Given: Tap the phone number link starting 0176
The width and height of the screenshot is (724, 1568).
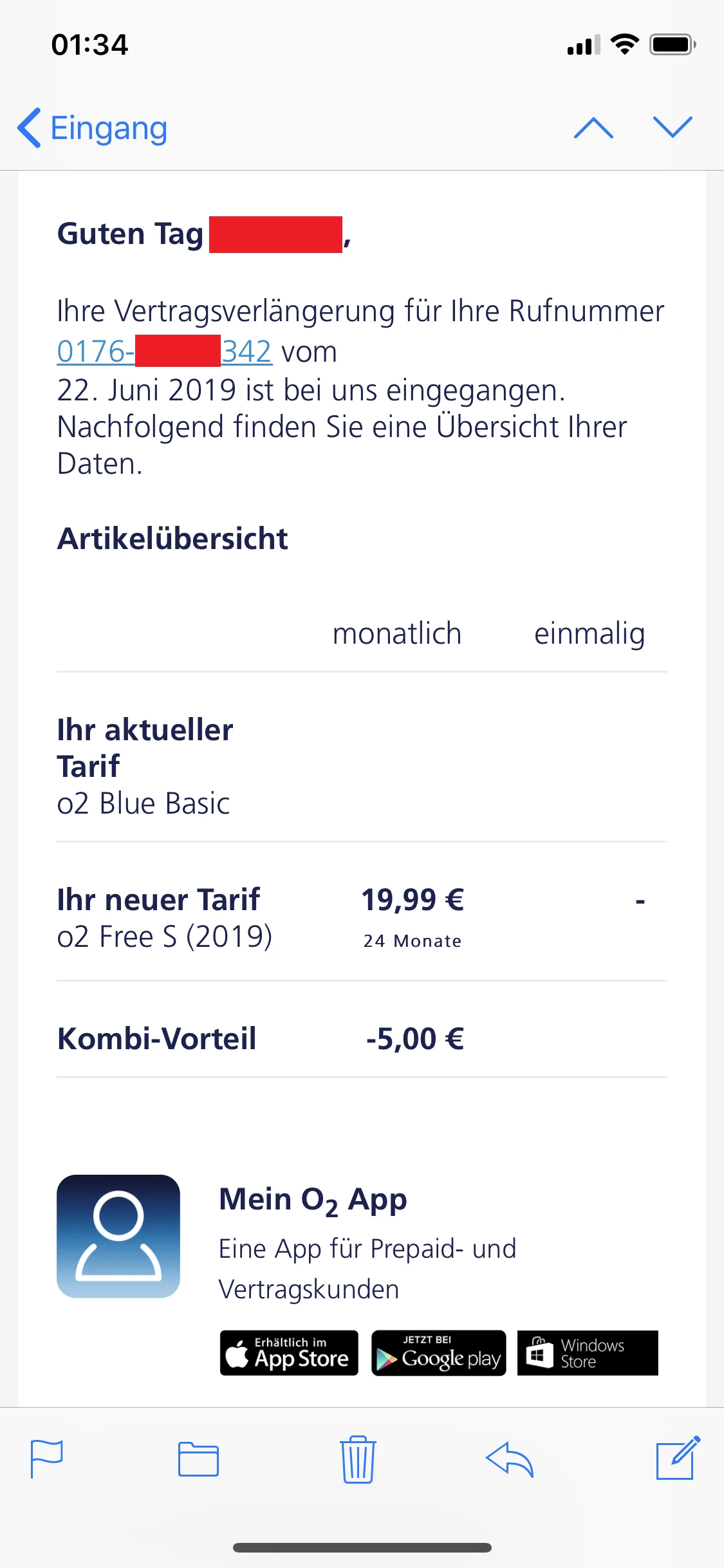Looking at the screenshot, I should 164,351.
